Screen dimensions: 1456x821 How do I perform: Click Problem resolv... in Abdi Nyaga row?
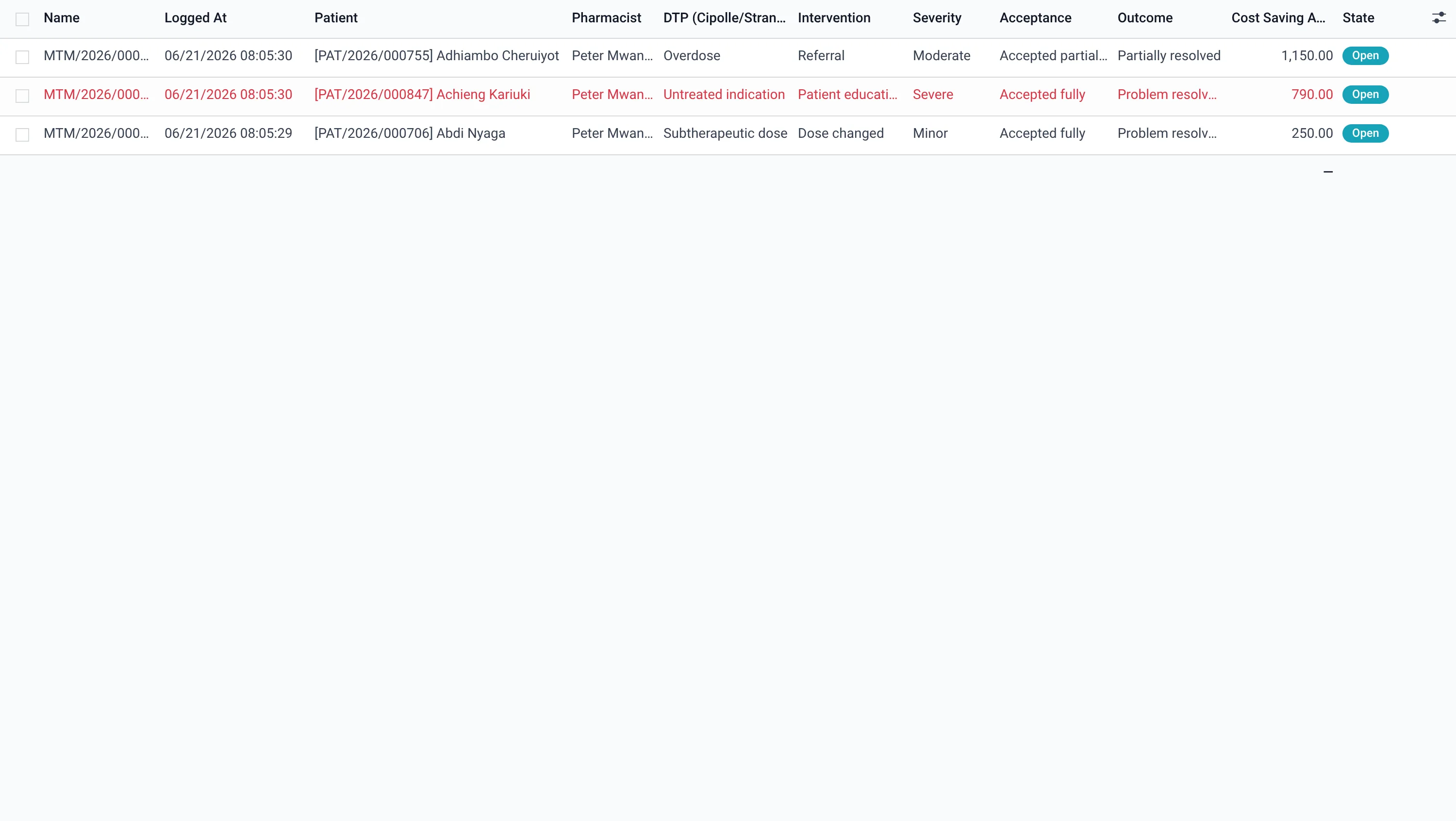pyautogui.click(x=1167, y=133)
